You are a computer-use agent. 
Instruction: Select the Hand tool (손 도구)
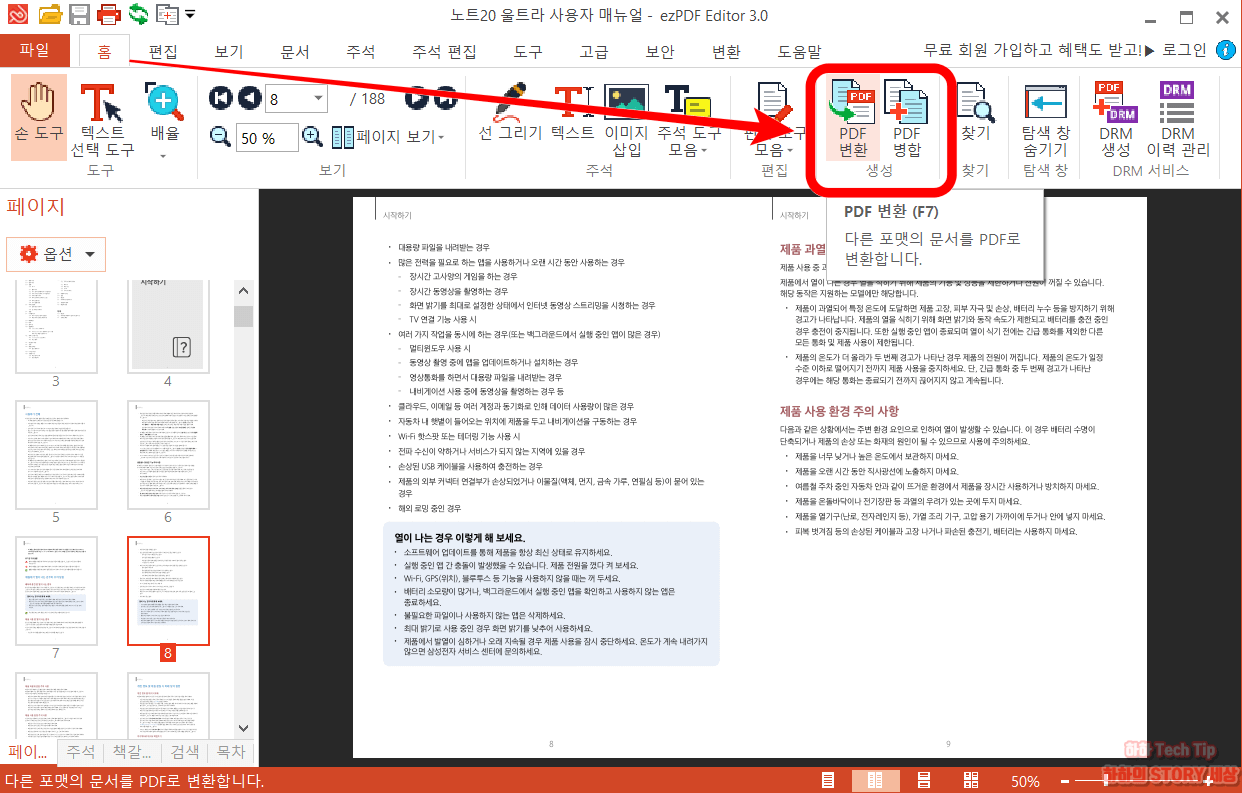pyautogui.click(x=40, y=119)
